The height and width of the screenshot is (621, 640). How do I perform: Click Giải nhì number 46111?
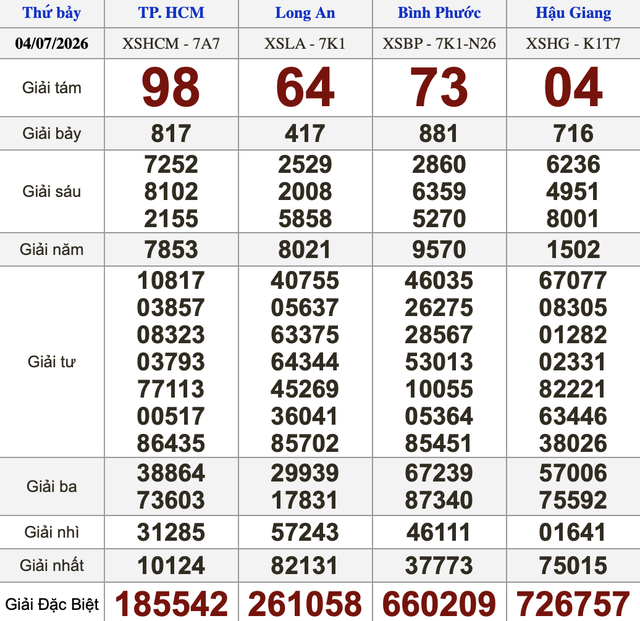point(439,532)
